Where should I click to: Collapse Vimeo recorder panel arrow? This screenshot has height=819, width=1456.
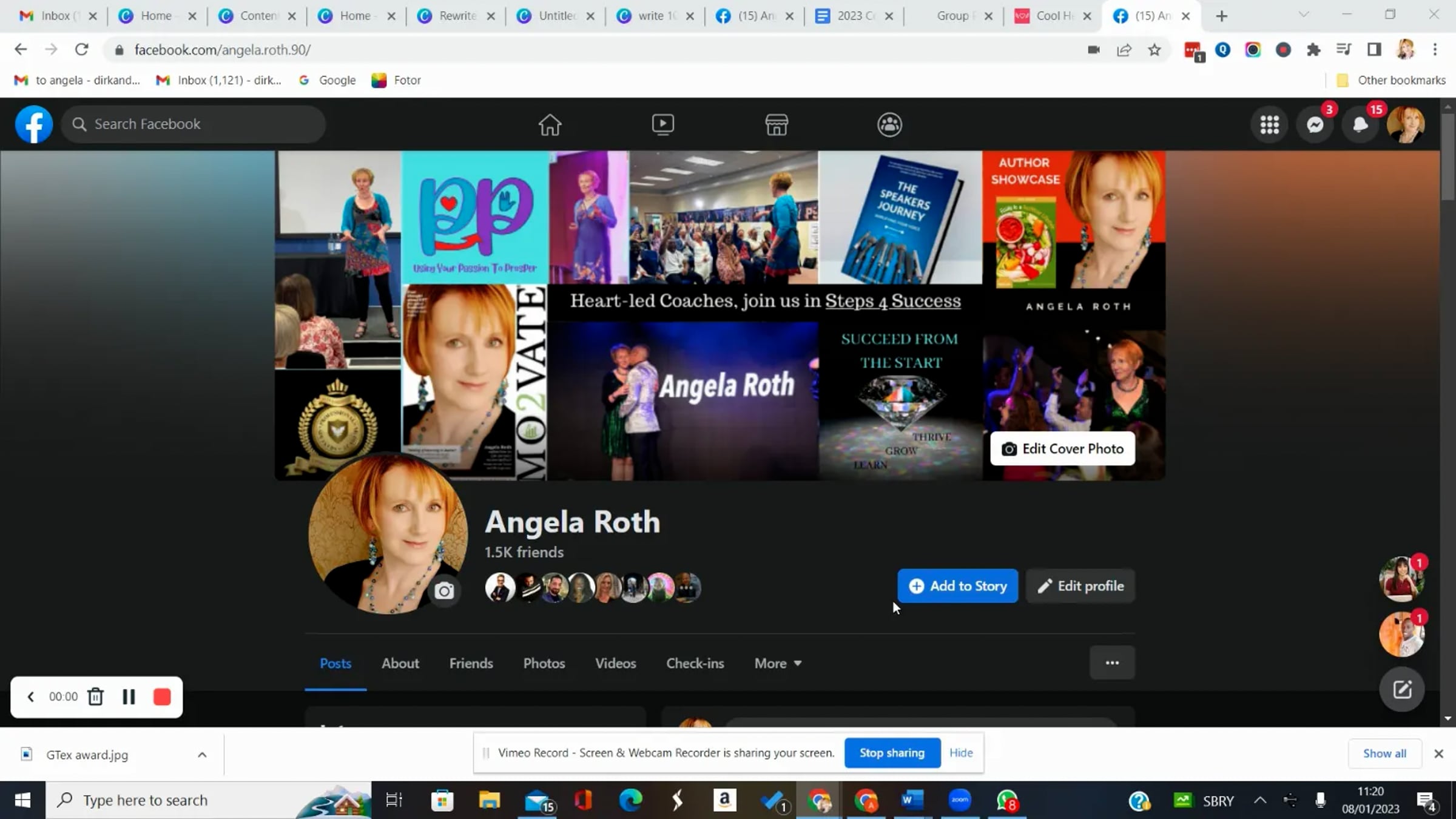(x=30, y=696)
